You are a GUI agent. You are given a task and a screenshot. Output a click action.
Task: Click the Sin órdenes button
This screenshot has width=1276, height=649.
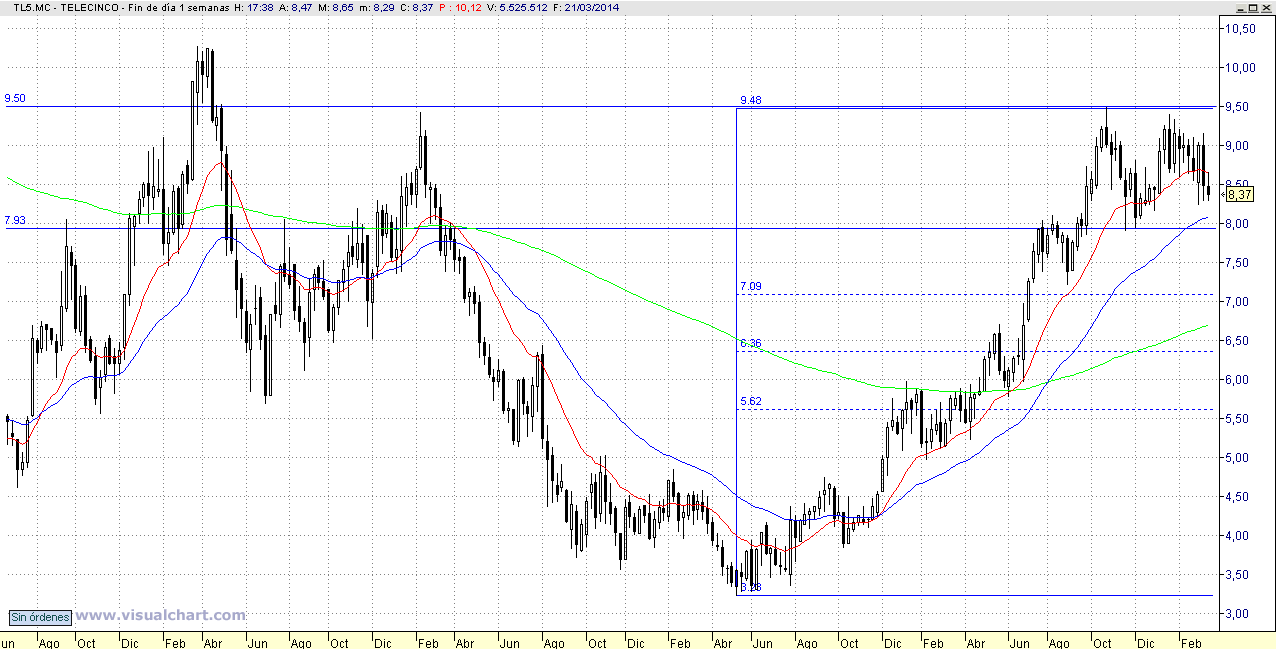click(x=41, y=617)
